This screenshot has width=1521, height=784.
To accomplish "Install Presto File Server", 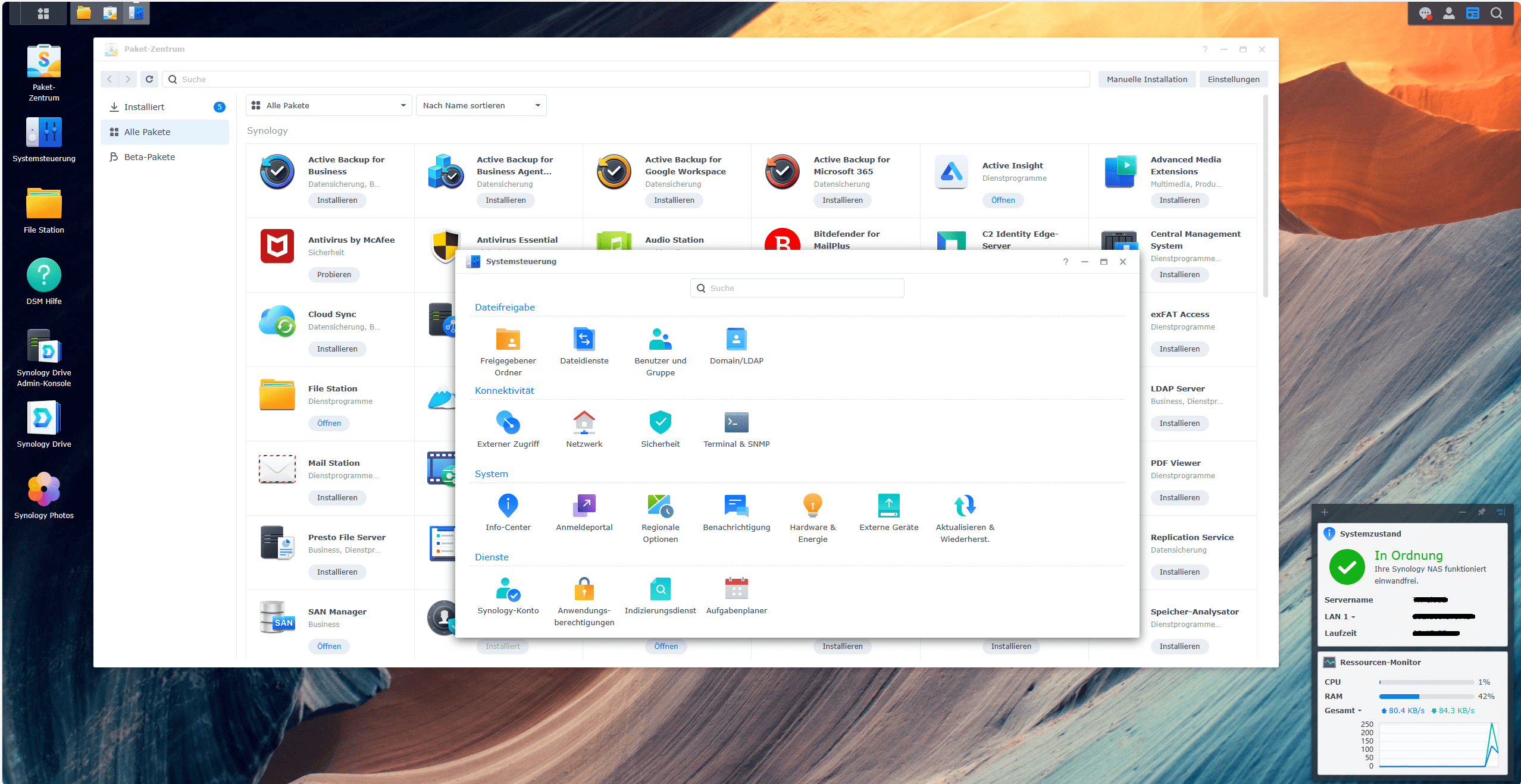I will 337,572.
